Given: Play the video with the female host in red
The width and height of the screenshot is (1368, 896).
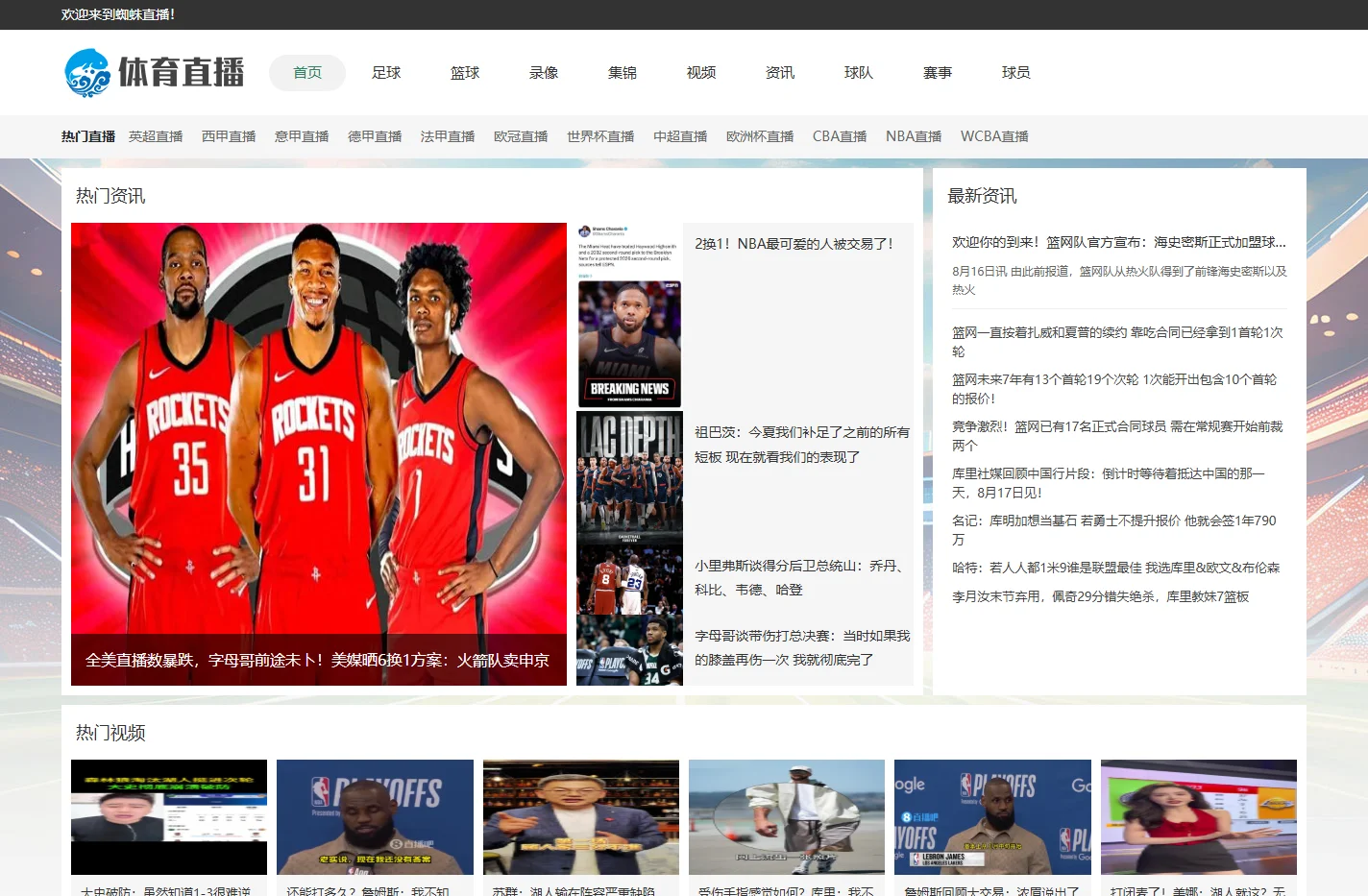Looking at the screenshot, I should click(x=1199, y=817).
